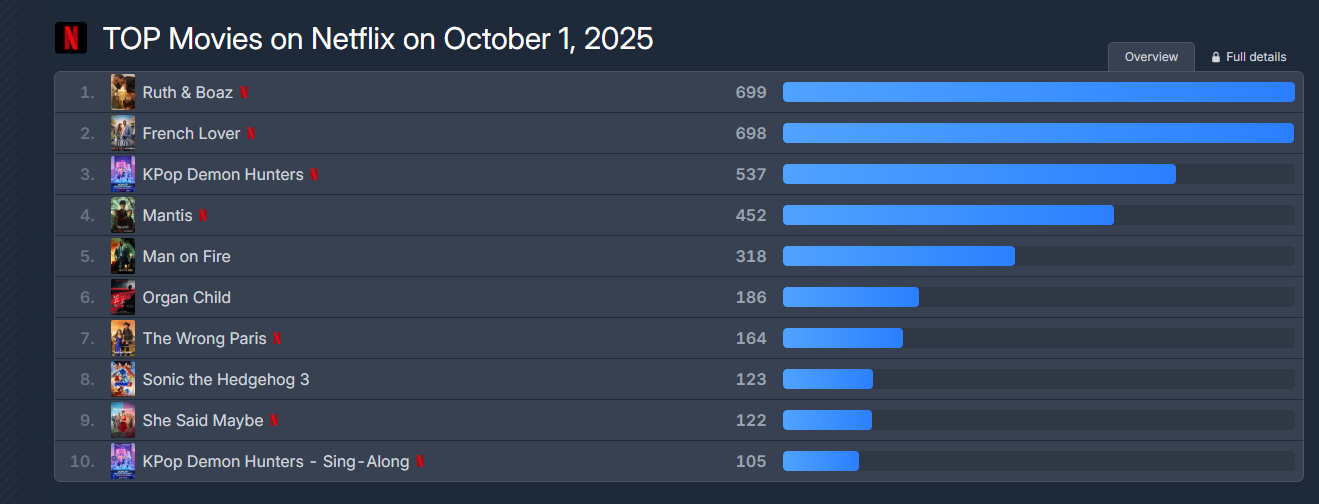Click the Mantis poster thumbnail

coord(123,216)
